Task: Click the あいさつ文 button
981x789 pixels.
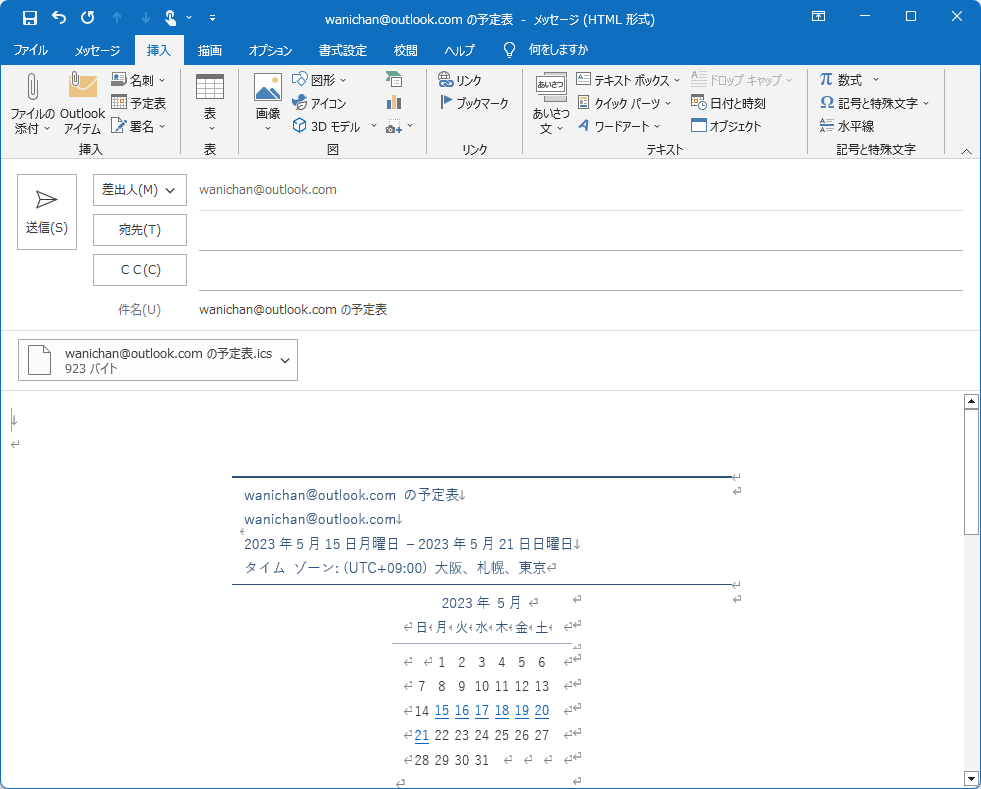Action: coord(551,103)
